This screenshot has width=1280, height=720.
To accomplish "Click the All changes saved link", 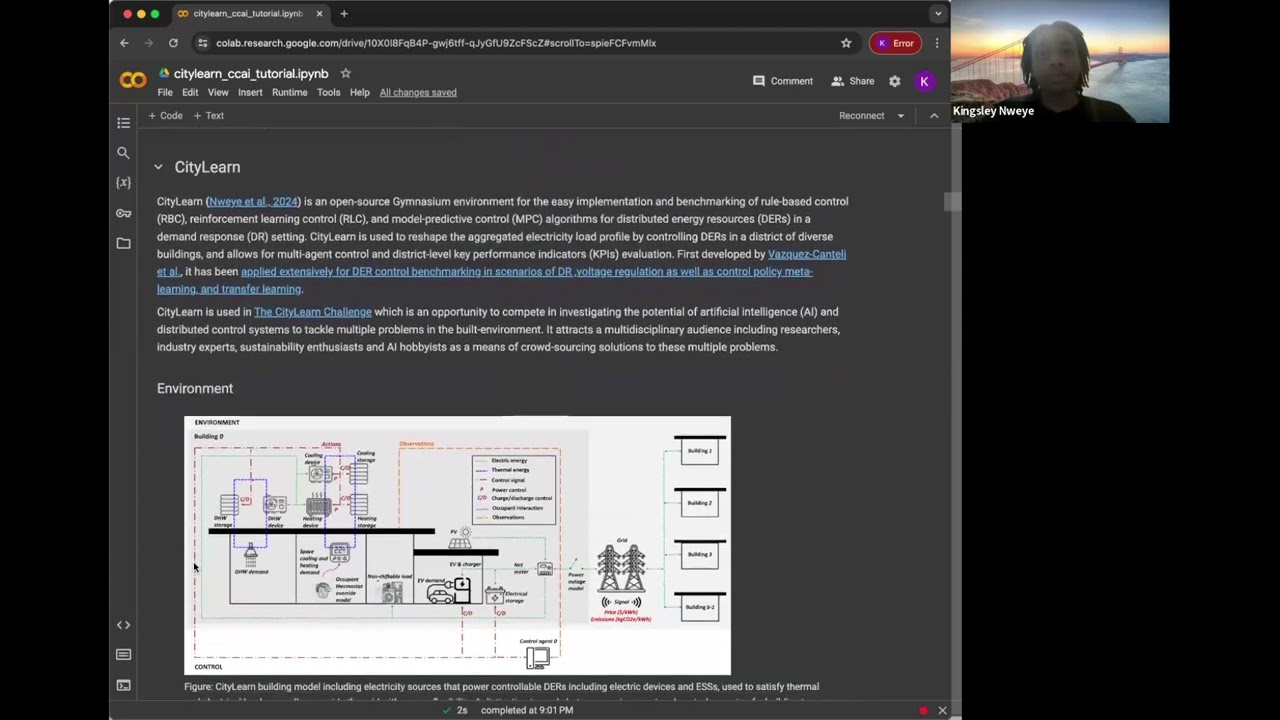I will click(x=418, y=93).
